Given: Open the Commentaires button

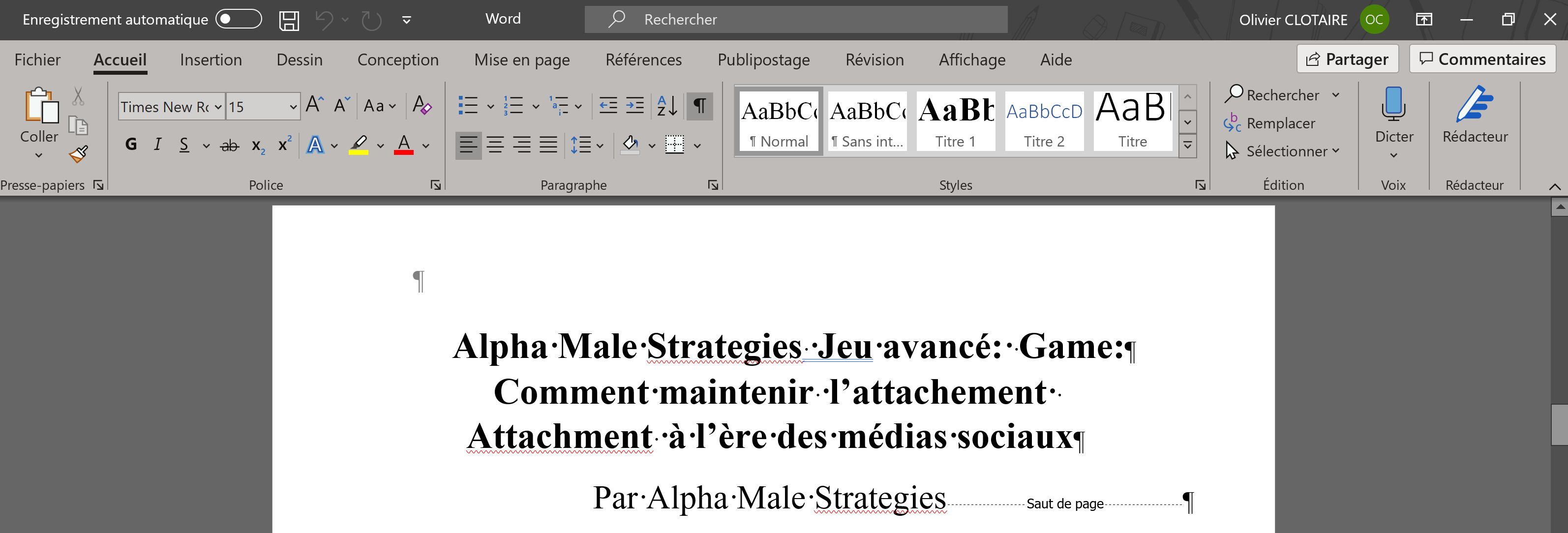Looking at the screenshot, I should (1482, 59).
